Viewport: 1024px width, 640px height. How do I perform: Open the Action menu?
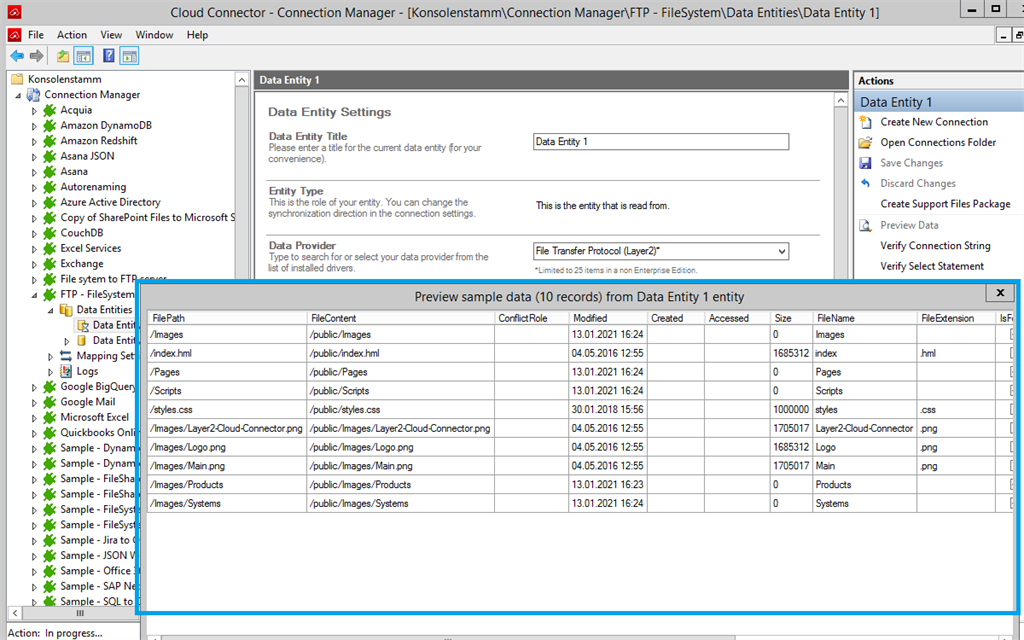click(72, 35)
